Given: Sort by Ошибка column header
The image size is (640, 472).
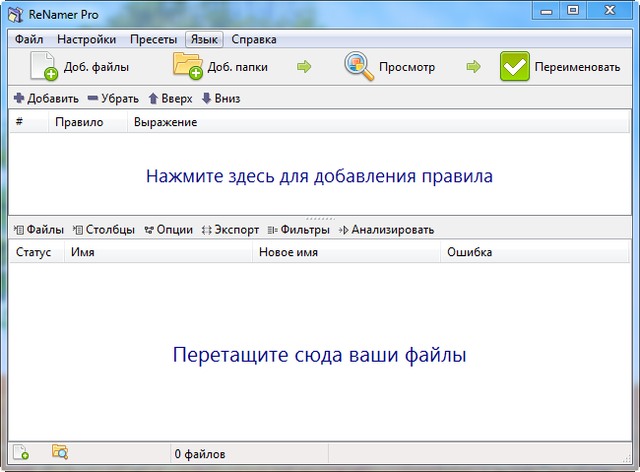Looking at the screenshot, I should [x=535, y=252].
